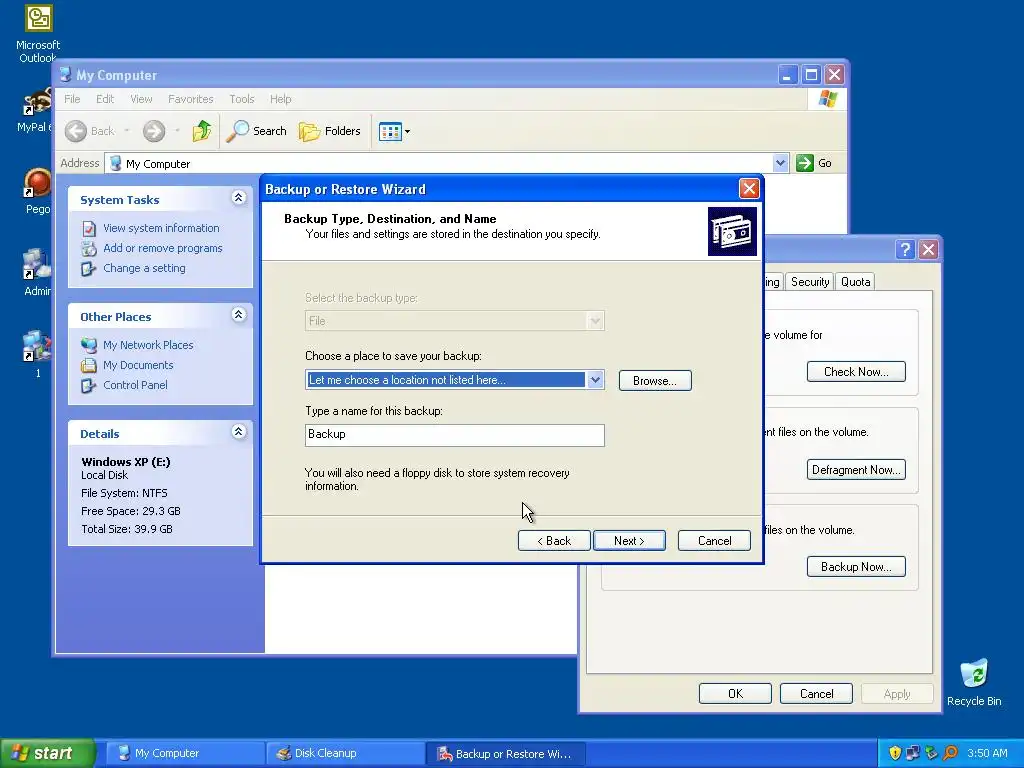
Task: Click My Documents folder icon
Action: coord(89,365)
